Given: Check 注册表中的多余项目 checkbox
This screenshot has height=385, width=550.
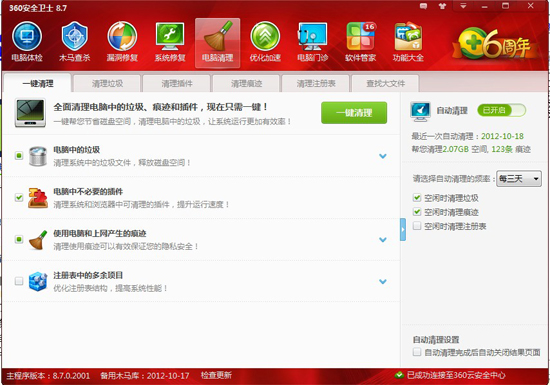Looking at the screenshot, I should 19,281.
